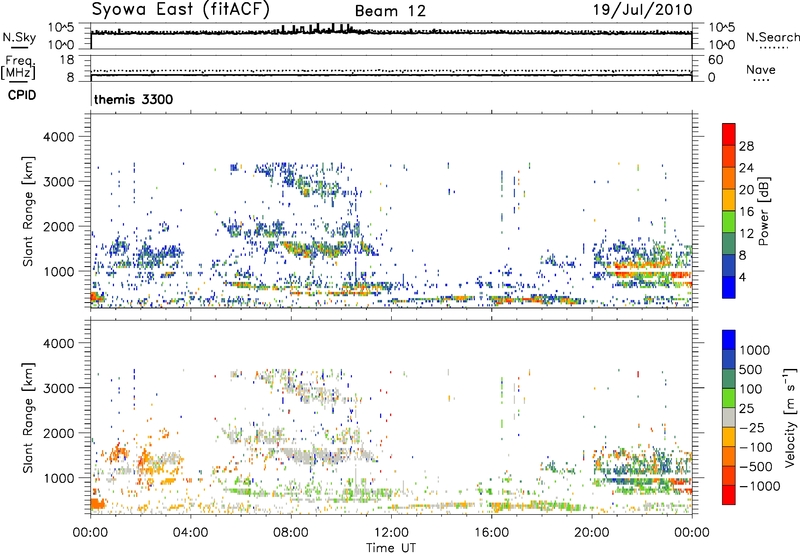
Task: Click the "Beam 12" label
Action: coord(390,11)
